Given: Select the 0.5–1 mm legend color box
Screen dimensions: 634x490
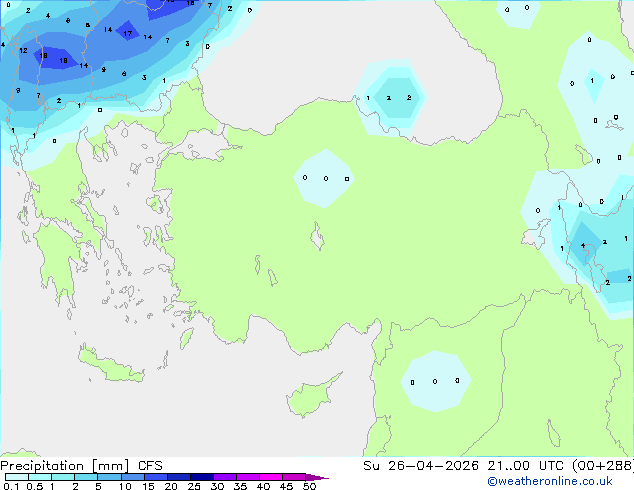Looking at the screenshot, I should coord(40,477).
